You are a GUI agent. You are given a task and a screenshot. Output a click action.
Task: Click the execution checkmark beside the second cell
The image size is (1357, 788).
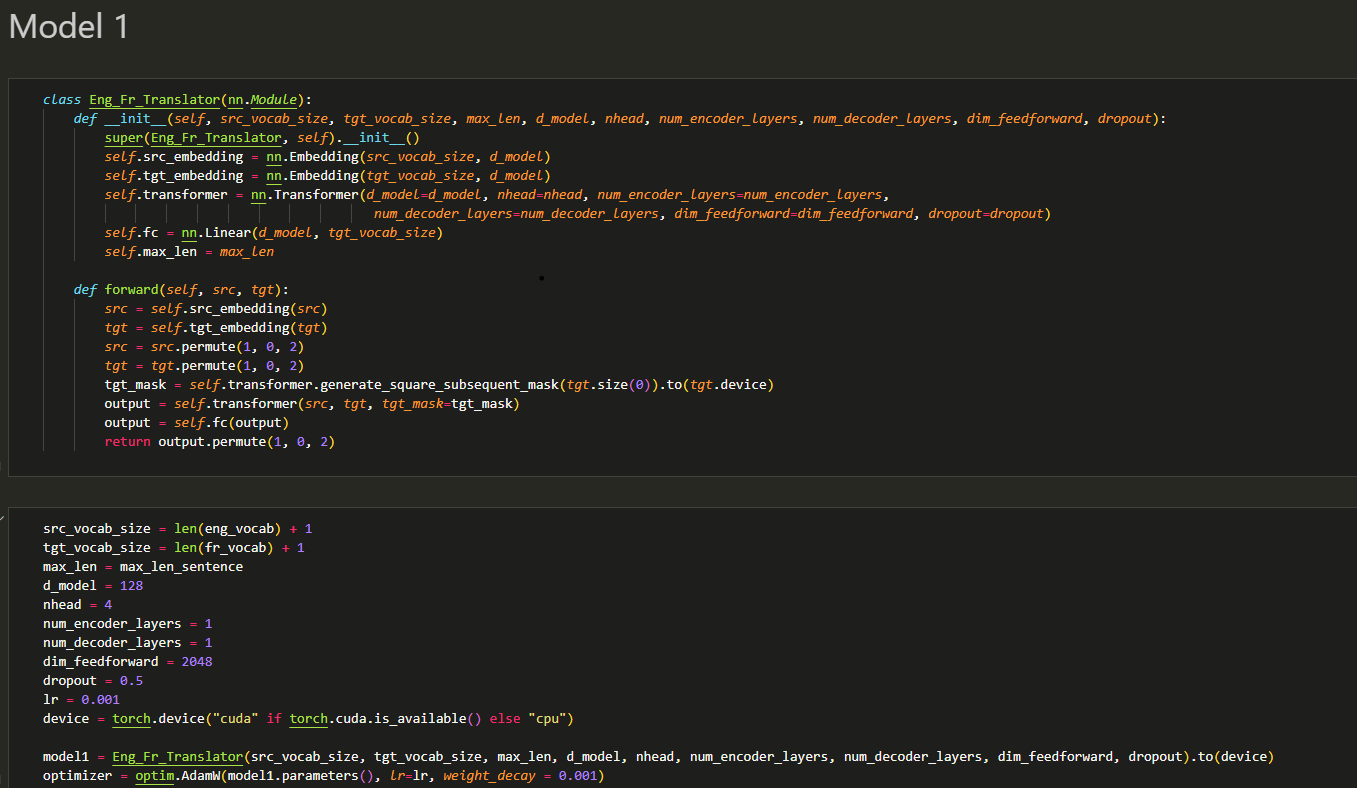[3, 517]
